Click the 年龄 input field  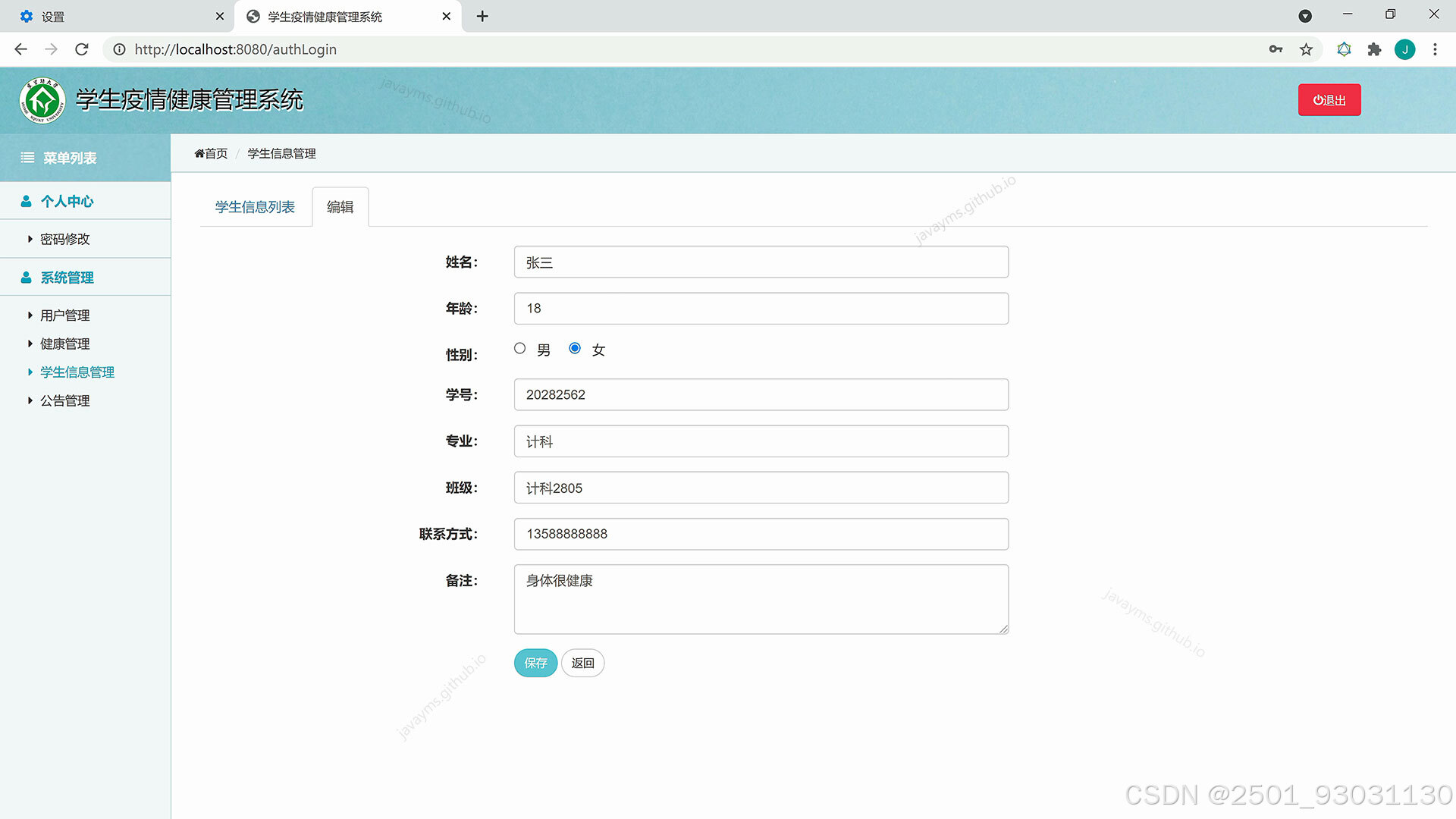(x=761, y=309)
